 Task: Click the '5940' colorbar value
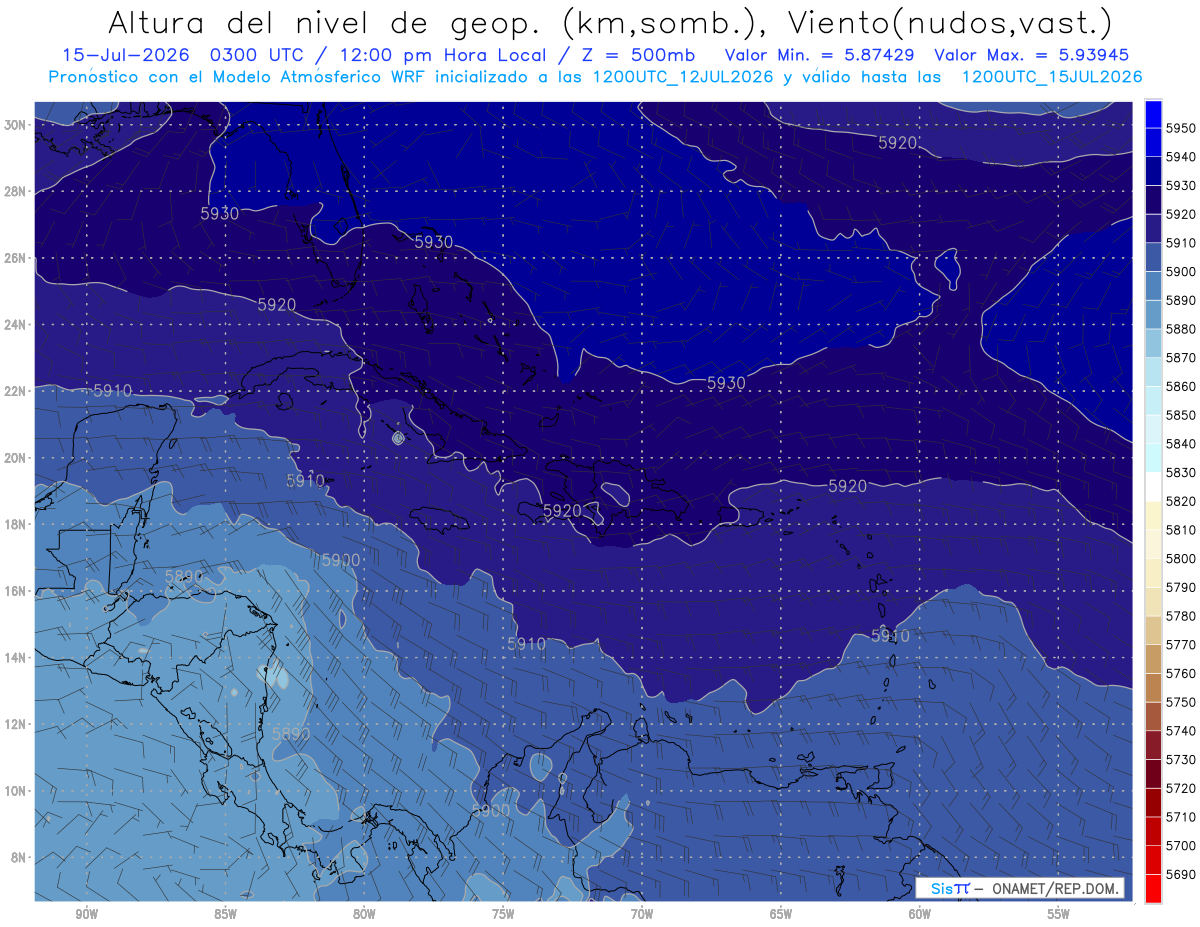(x=1181, y=157)
